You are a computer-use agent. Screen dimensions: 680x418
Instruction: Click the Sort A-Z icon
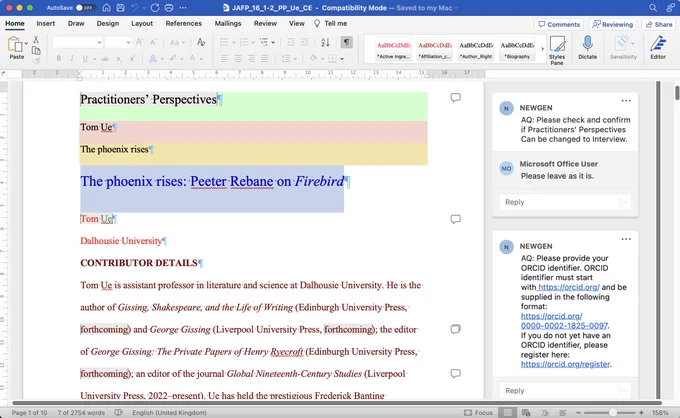pos(325,42)
